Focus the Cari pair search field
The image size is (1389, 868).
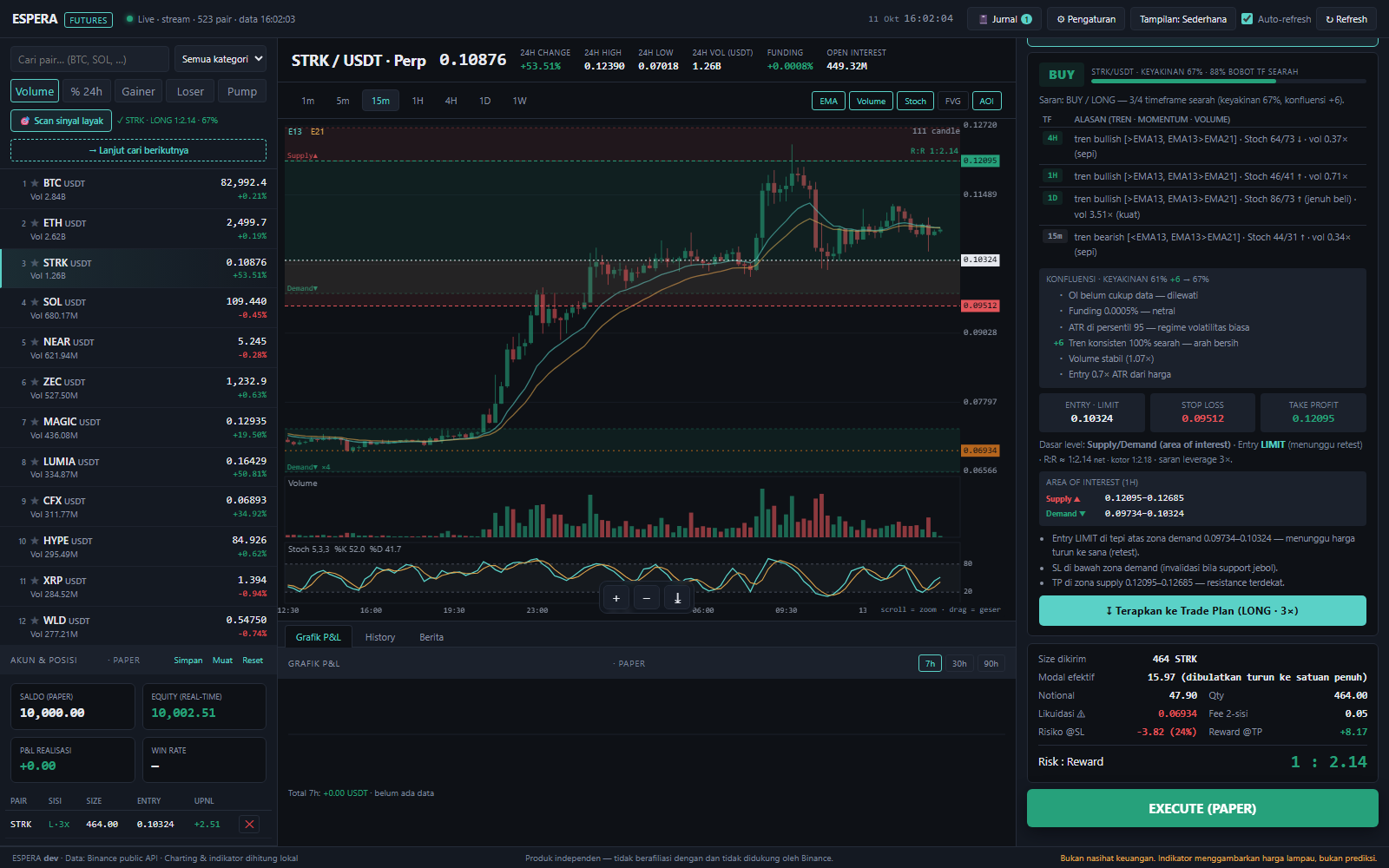pos(89,59)
